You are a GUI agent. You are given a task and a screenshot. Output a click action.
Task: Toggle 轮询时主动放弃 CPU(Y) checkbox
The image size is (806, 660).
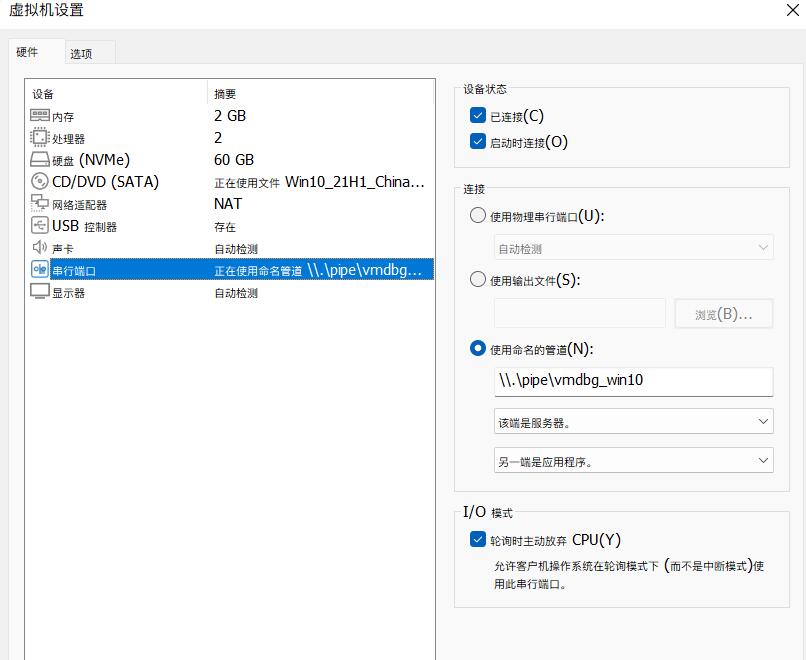(478, 539)
